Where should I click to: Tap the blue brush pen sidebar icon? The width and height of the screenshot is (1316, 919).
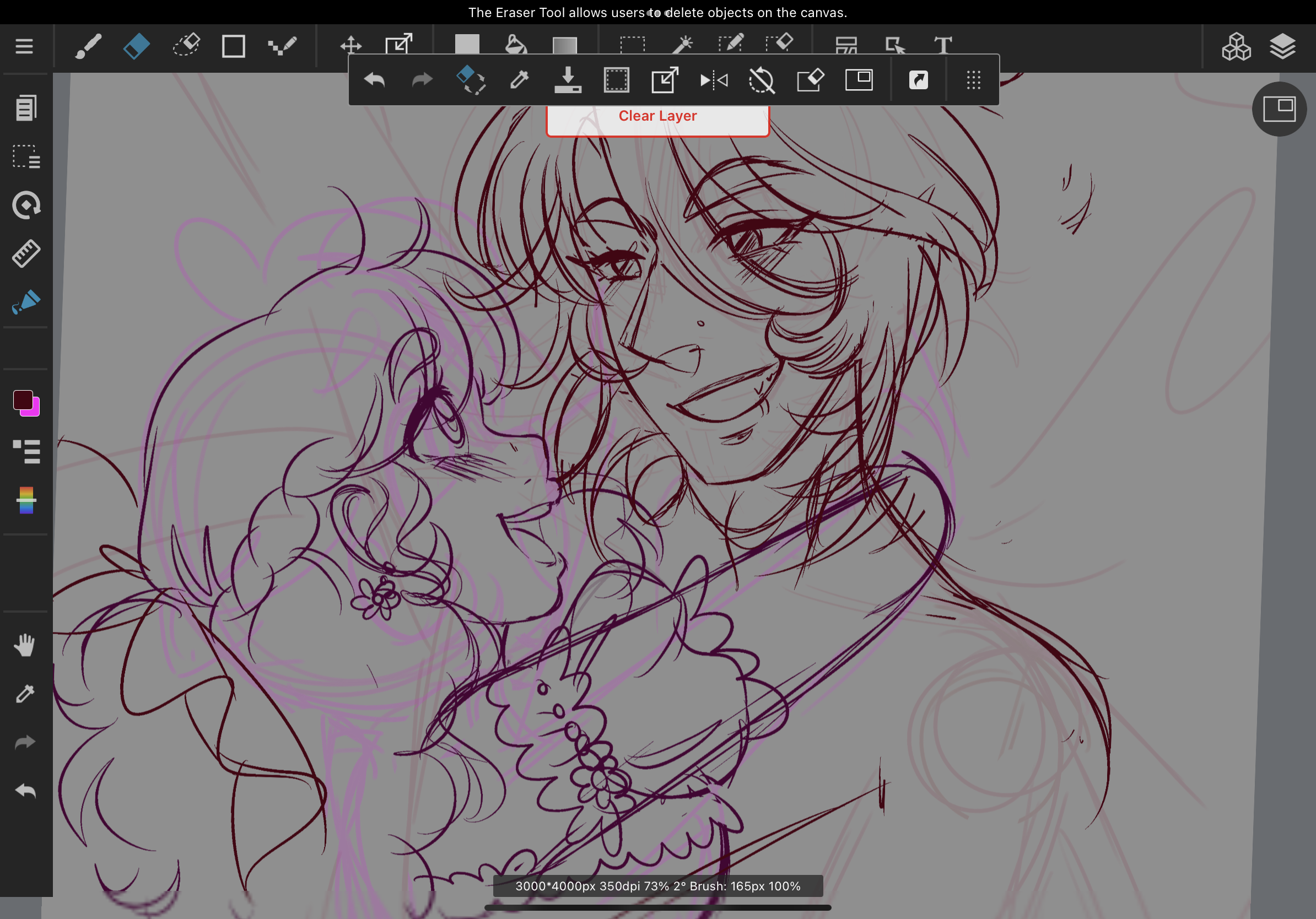pos(26,302)
